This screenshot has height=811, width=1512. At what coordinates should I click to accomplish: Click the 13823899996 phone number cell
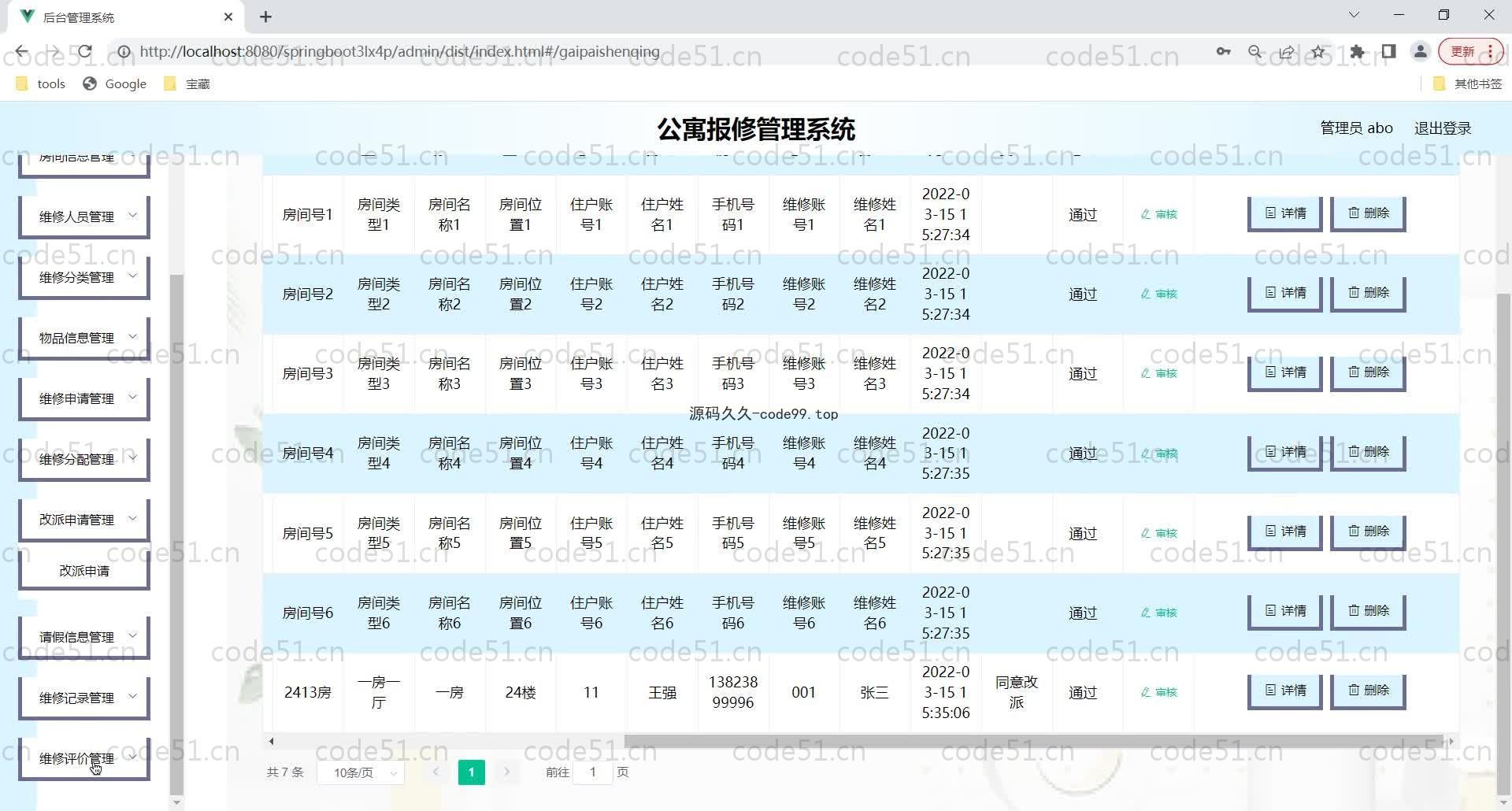[x=733, y=692]
